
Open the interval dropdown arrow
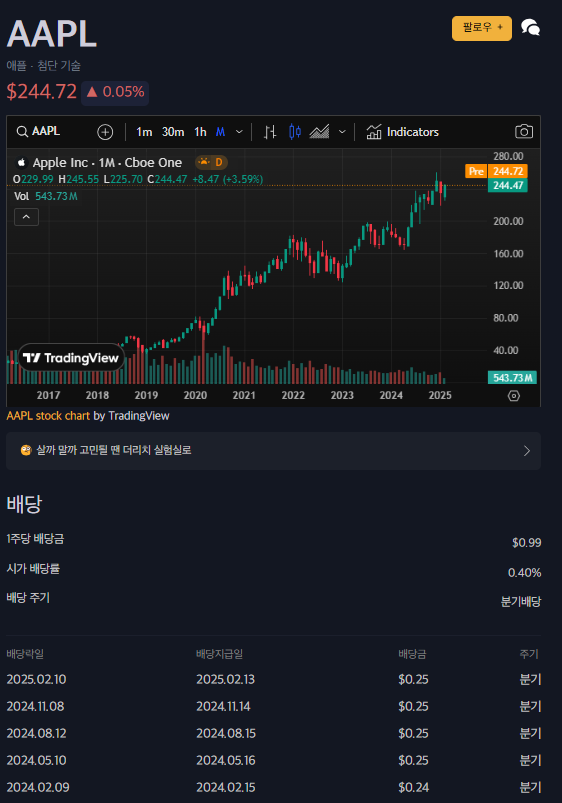(x=239, y=132)
